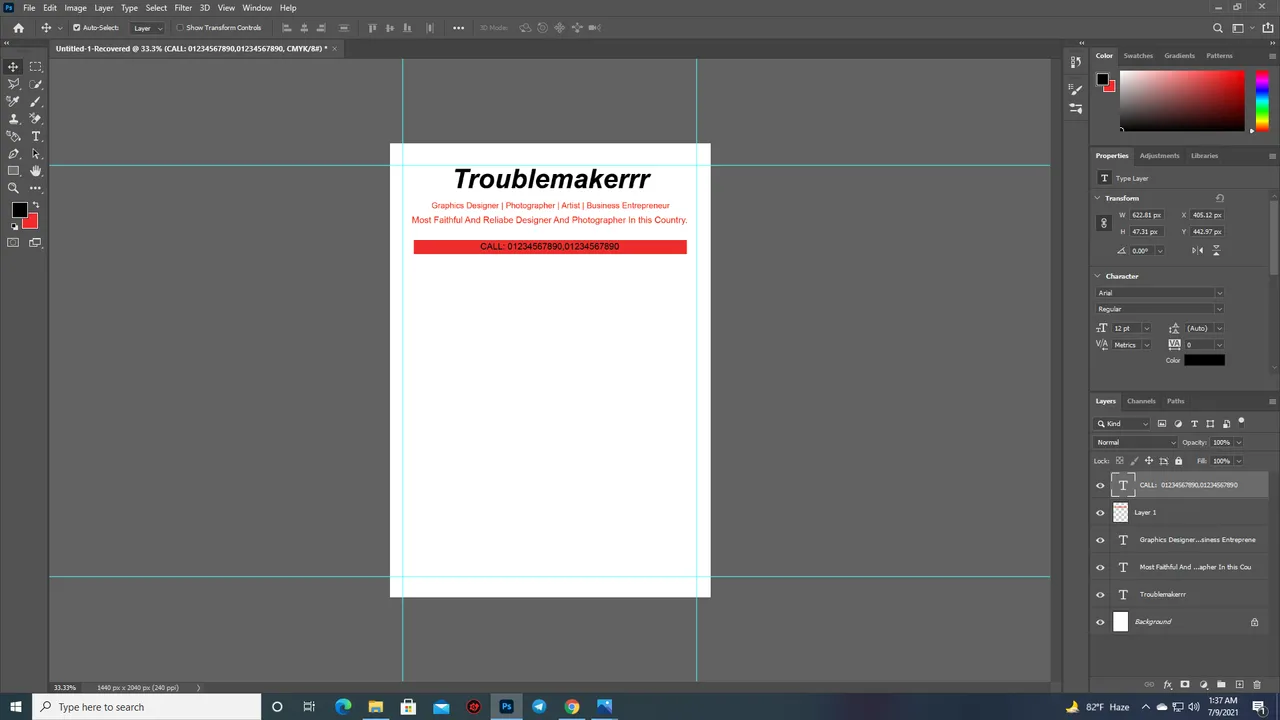The image size is (1280, 720).
Task: Toggle the Auto-Select checkbox
Action: click(76, 28)
